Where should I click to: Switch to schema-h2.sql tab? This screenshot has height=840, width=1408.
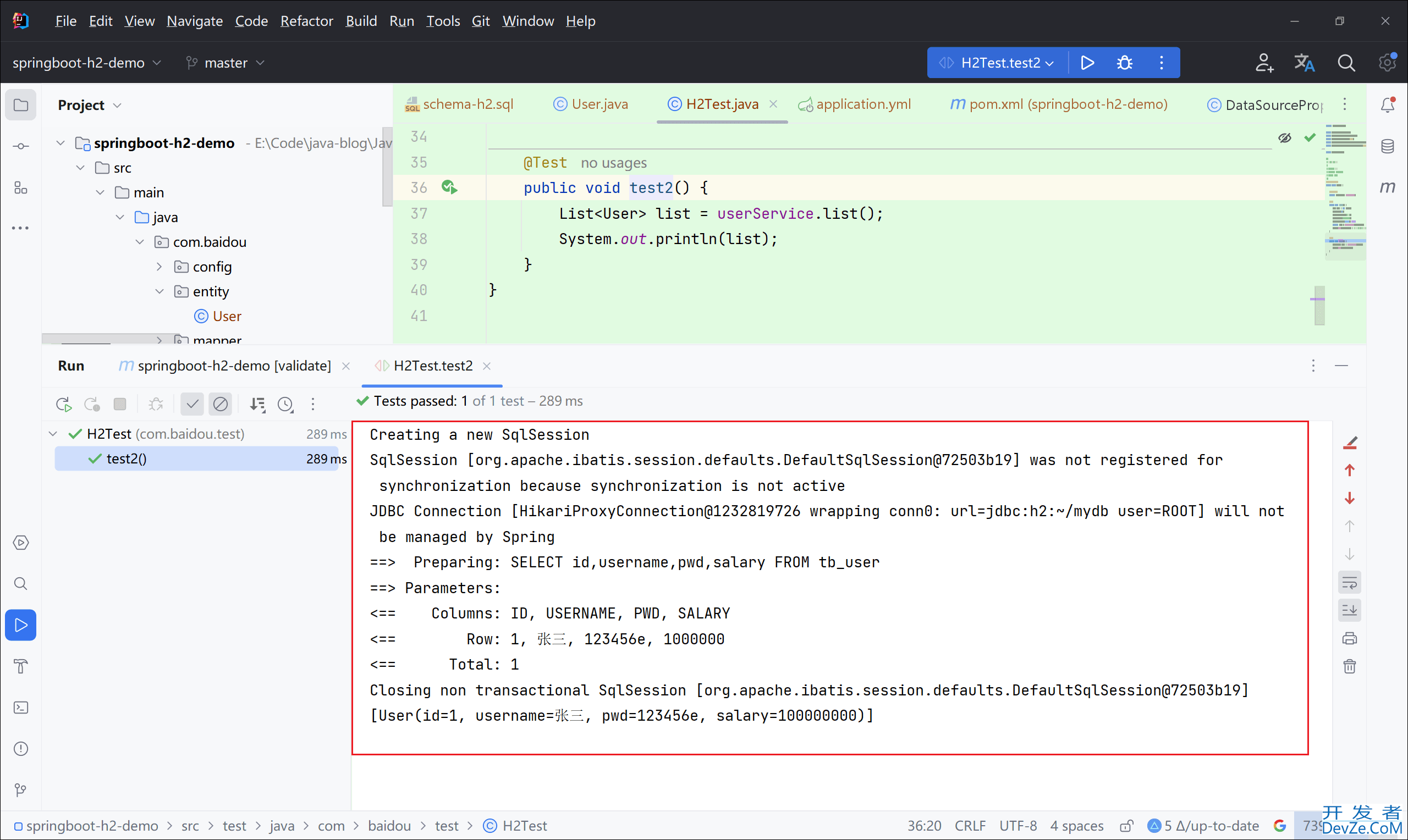pos(459,104)
